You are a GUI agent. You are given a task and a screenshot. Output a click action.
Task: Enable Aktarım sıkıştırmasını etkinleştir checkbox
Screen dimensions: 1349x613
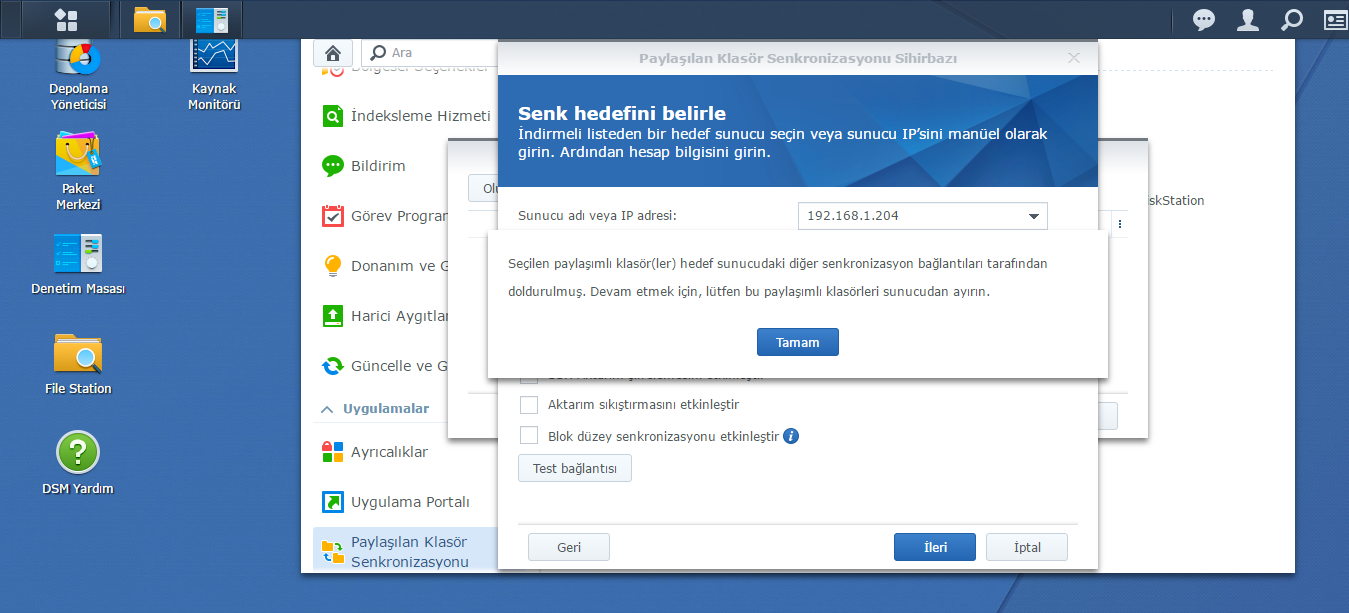[x=529, y=405]
